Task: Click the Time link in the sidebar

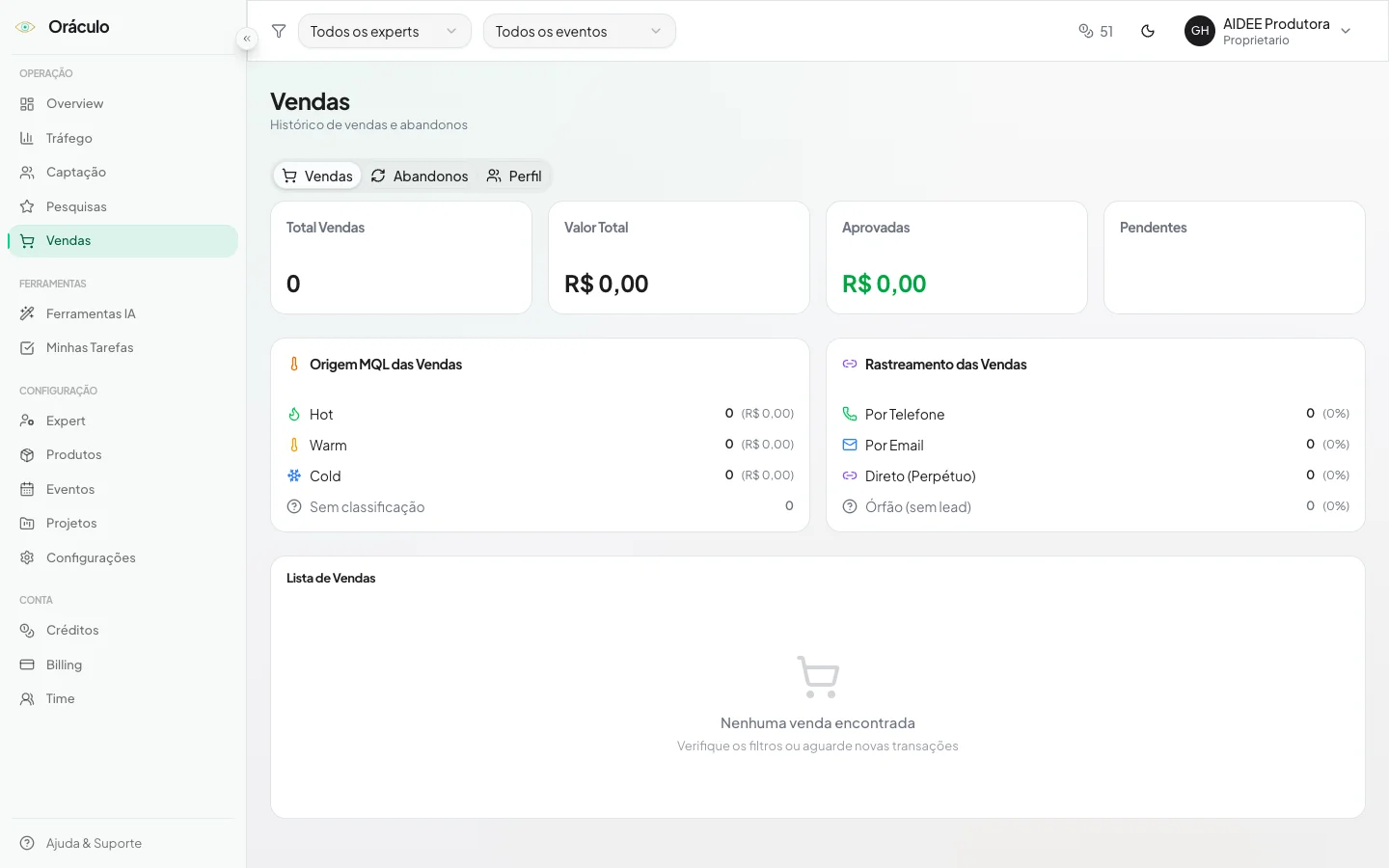Action: click(123, 699)
